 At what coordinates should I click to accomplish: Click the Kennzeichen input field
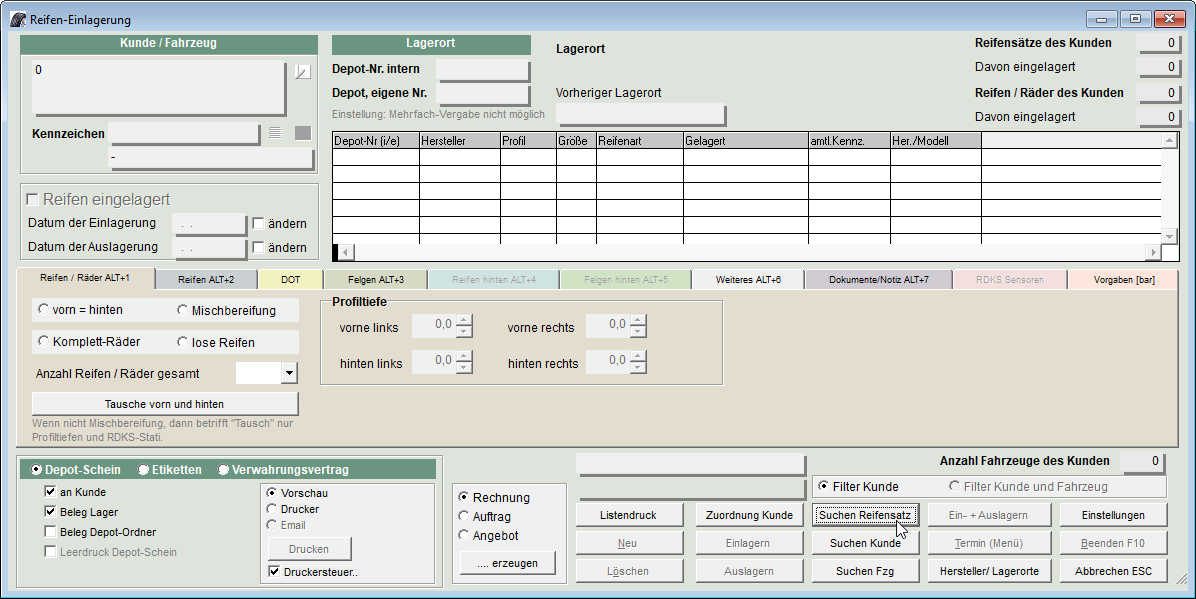click(x=185, y=134)
